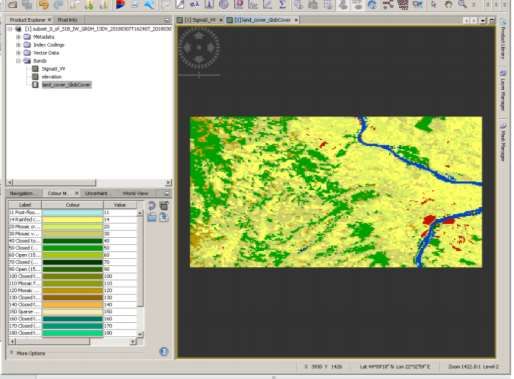The width and height of the screenshot is (514, 379).
Task: Pan down using navigation compass arrow
Action: click(x=199, y=60)
